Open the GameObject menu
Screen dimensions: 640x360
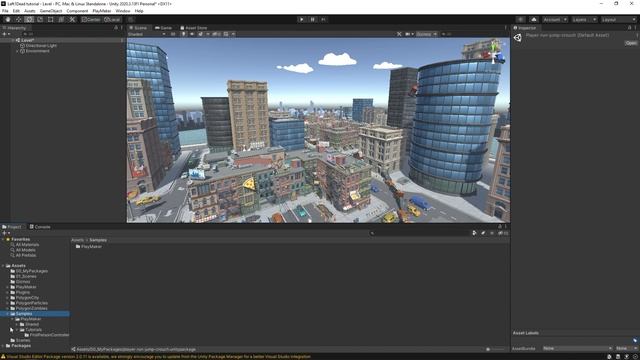[51, 11]
